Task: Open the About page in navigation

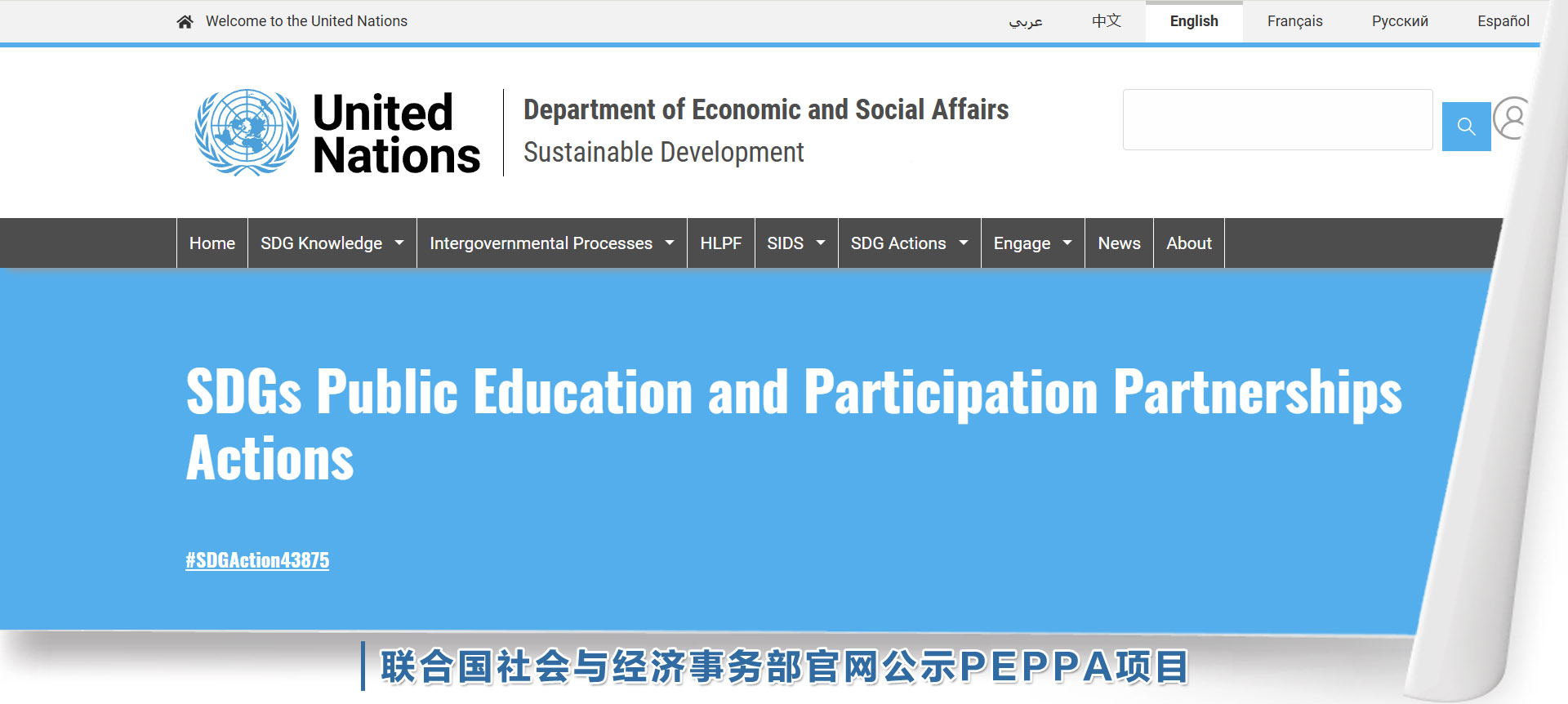Action: click(1188, 243)
